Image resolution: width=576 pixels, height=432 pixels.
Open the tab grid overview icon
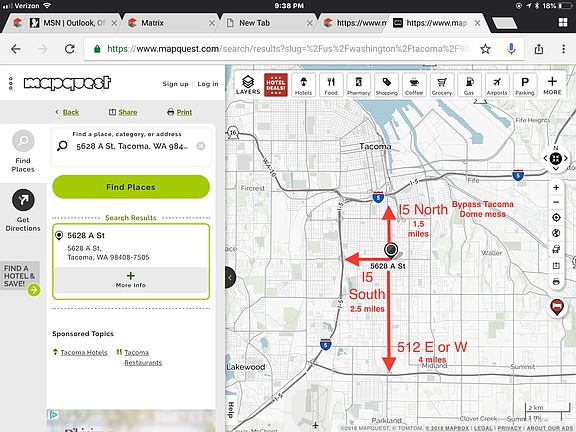(563, 23)
